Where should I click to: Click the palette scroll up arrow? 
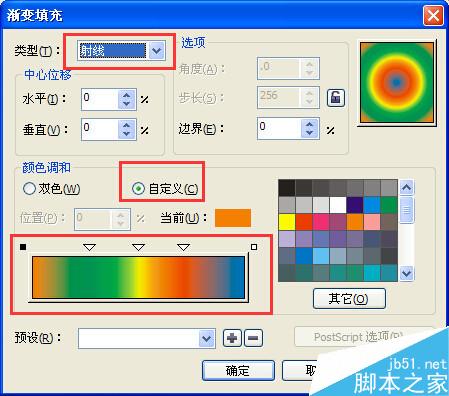(x=406, y=187)
